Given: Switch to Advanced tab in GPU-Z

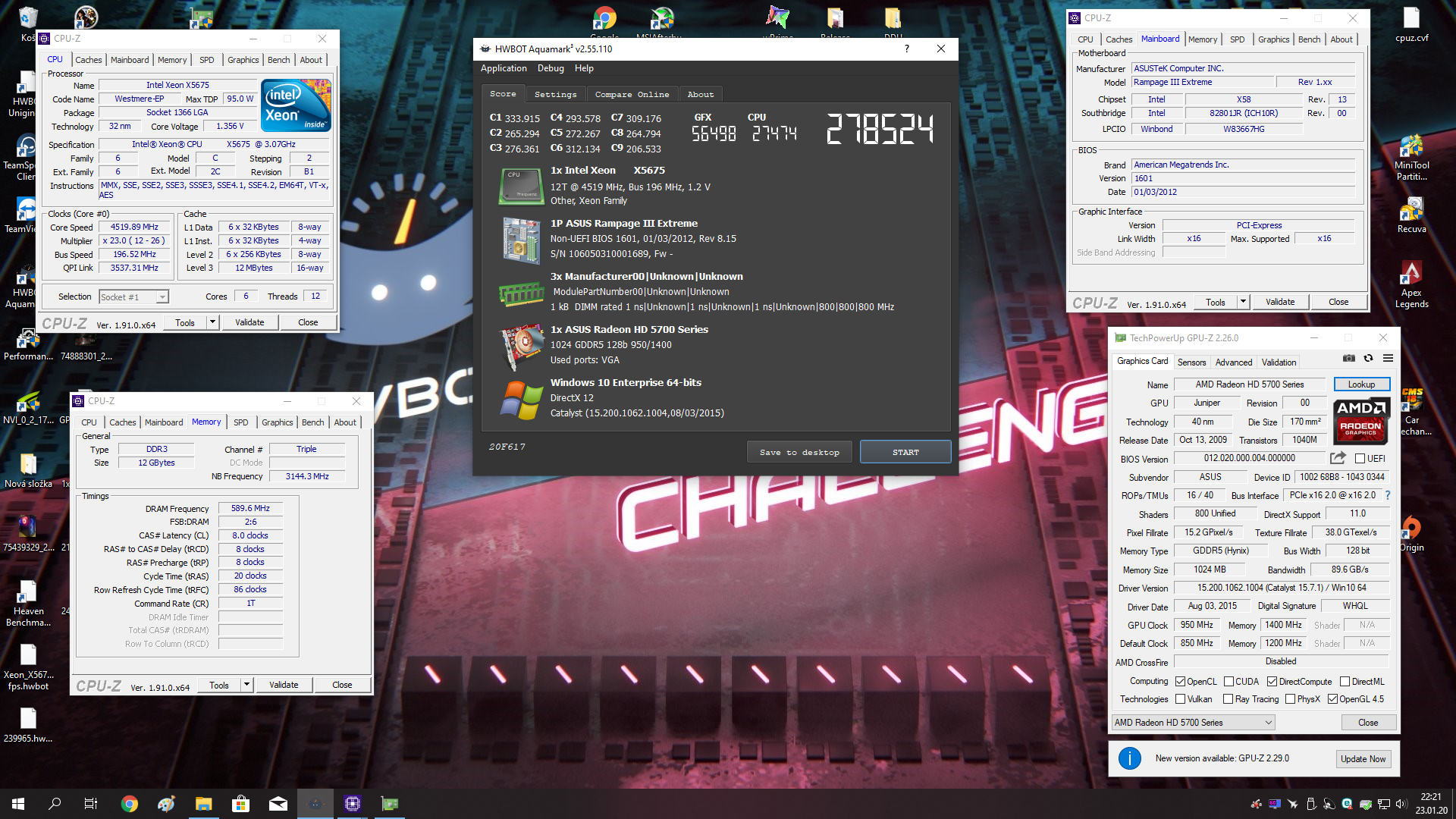Looking at the screenshot, I should coord(1234,362).
